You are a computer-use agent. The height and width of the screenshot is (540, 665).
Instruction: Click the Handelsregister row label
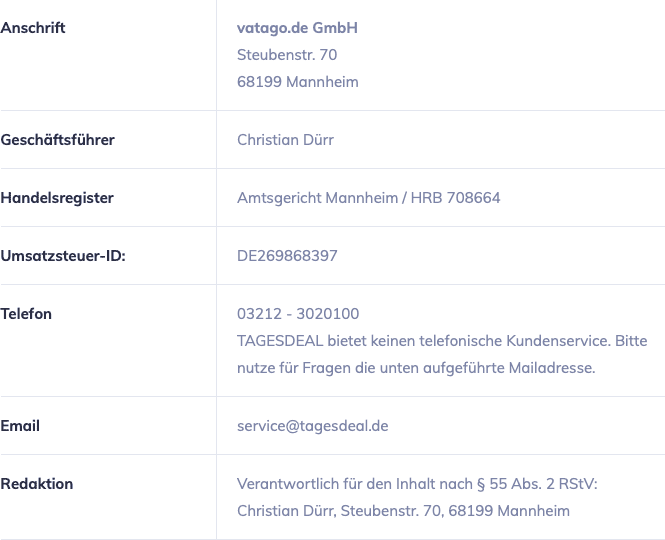(x=57, y=198)
